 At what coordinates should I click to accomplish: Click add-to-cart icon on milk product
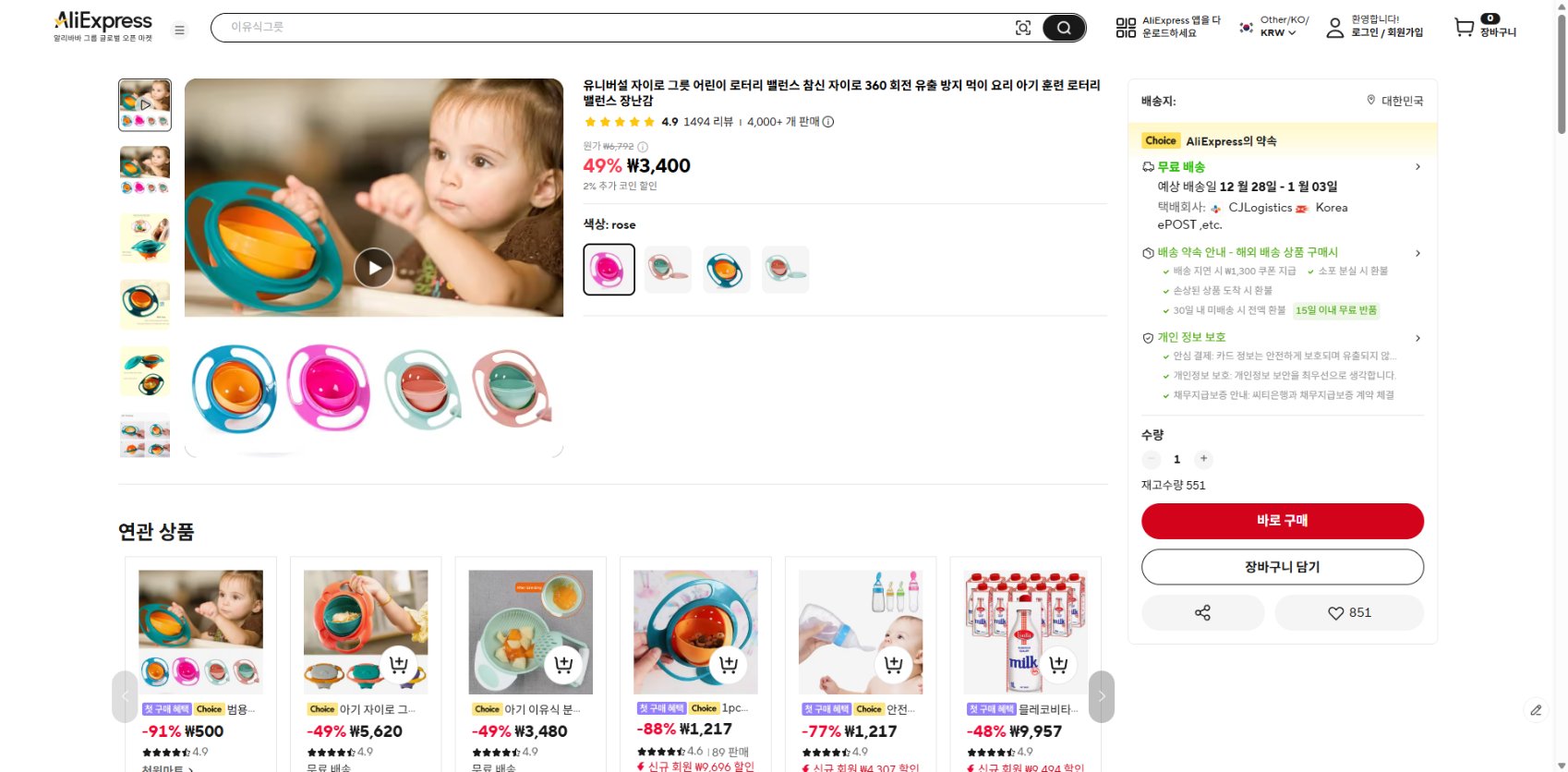point(1058,664)
